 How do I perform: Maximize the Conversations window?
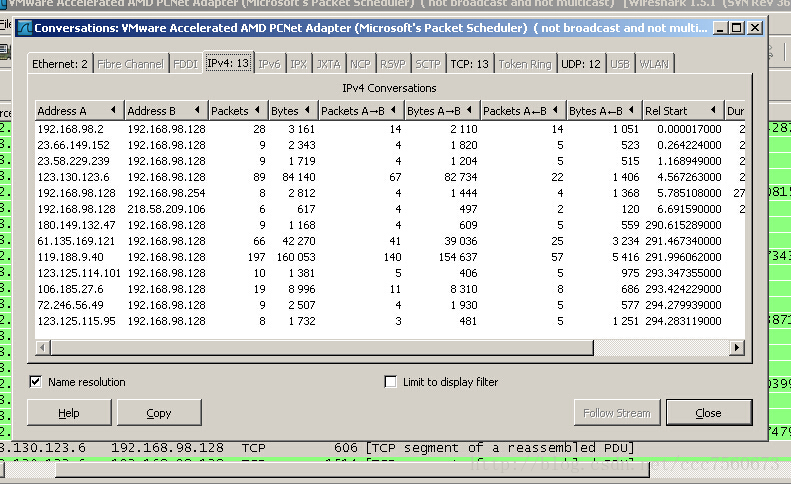coord(737,28)
